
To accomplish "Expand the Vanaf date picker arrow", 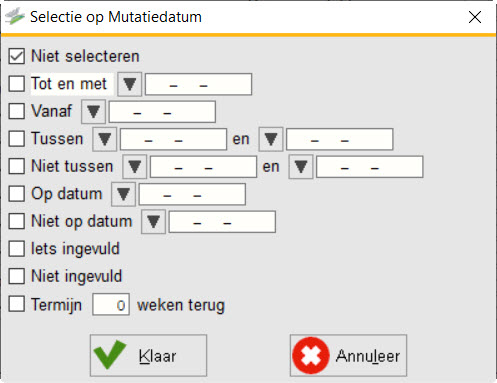I will click(x=93, y=111).
